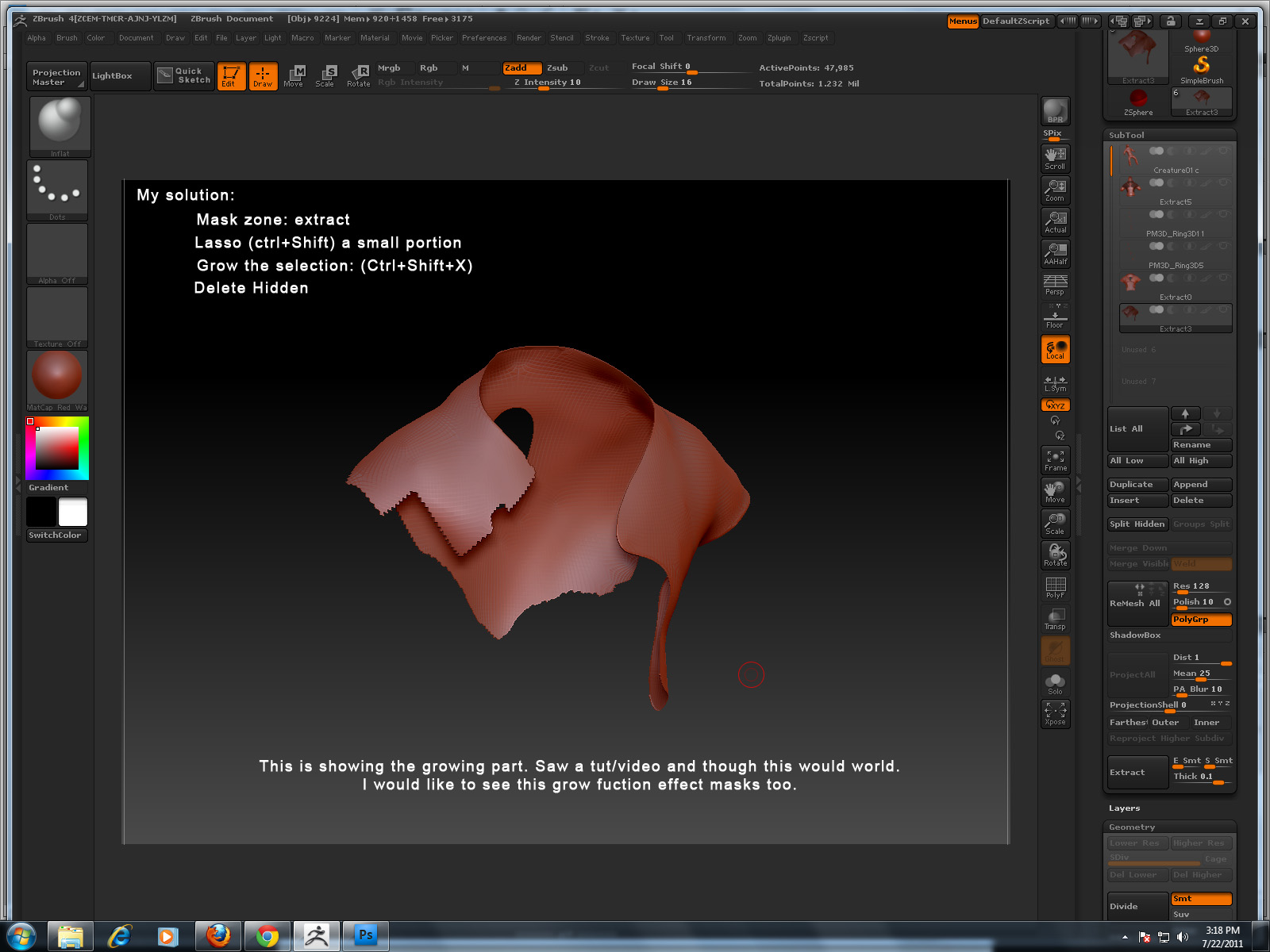Image resolution: width=1270 pixels, height=952 pixels.
Task: Open the Brush menu
Action: 67,38
